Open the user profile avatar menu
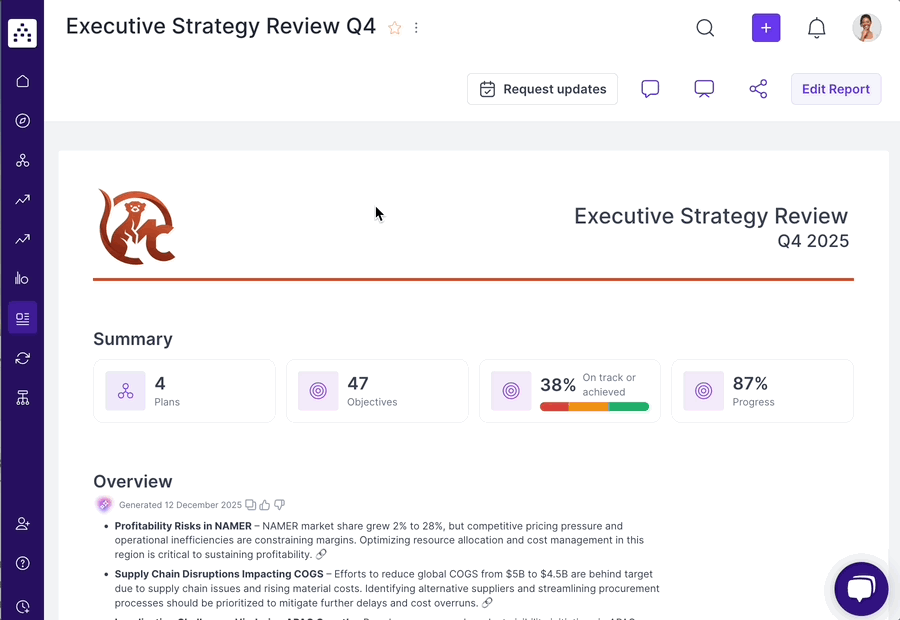Viewport: 900px width, 620px height. click(866, 28)
